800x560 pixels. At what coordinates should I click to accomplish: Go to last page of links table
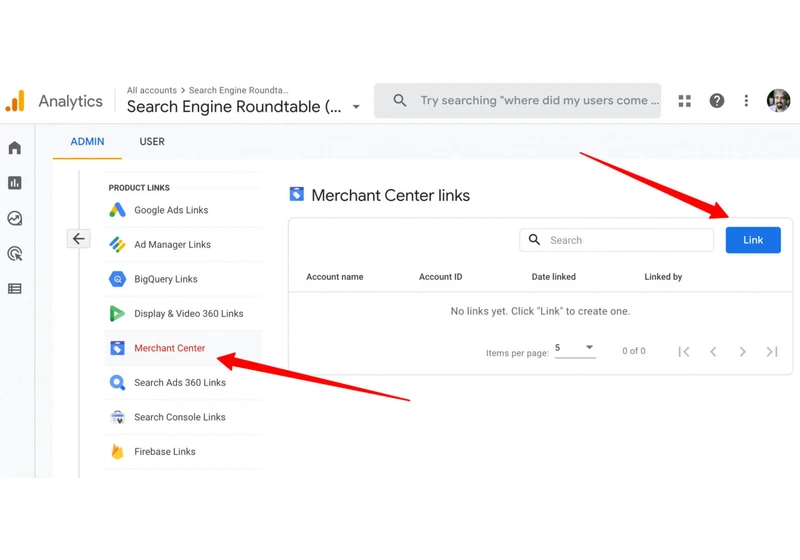pos(772,351)
